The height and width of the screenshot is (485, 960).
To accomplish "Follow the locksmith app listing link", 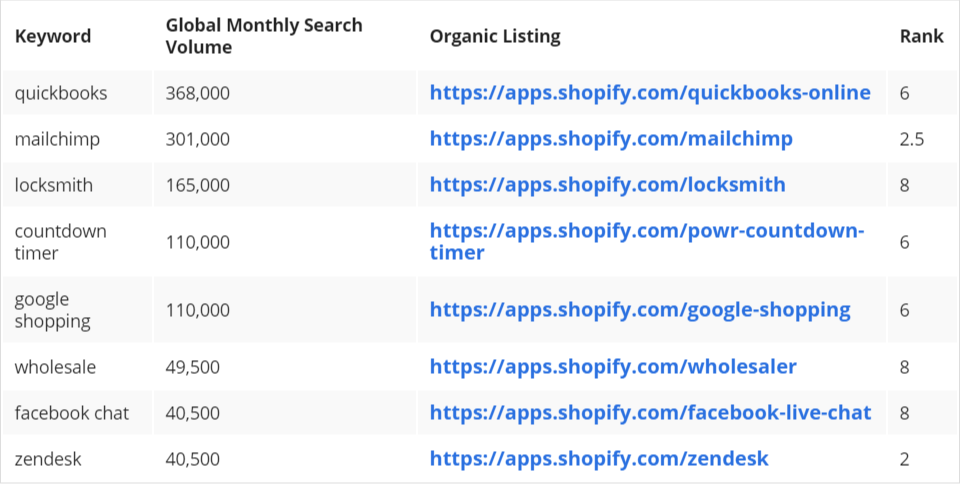I will 607,185.
